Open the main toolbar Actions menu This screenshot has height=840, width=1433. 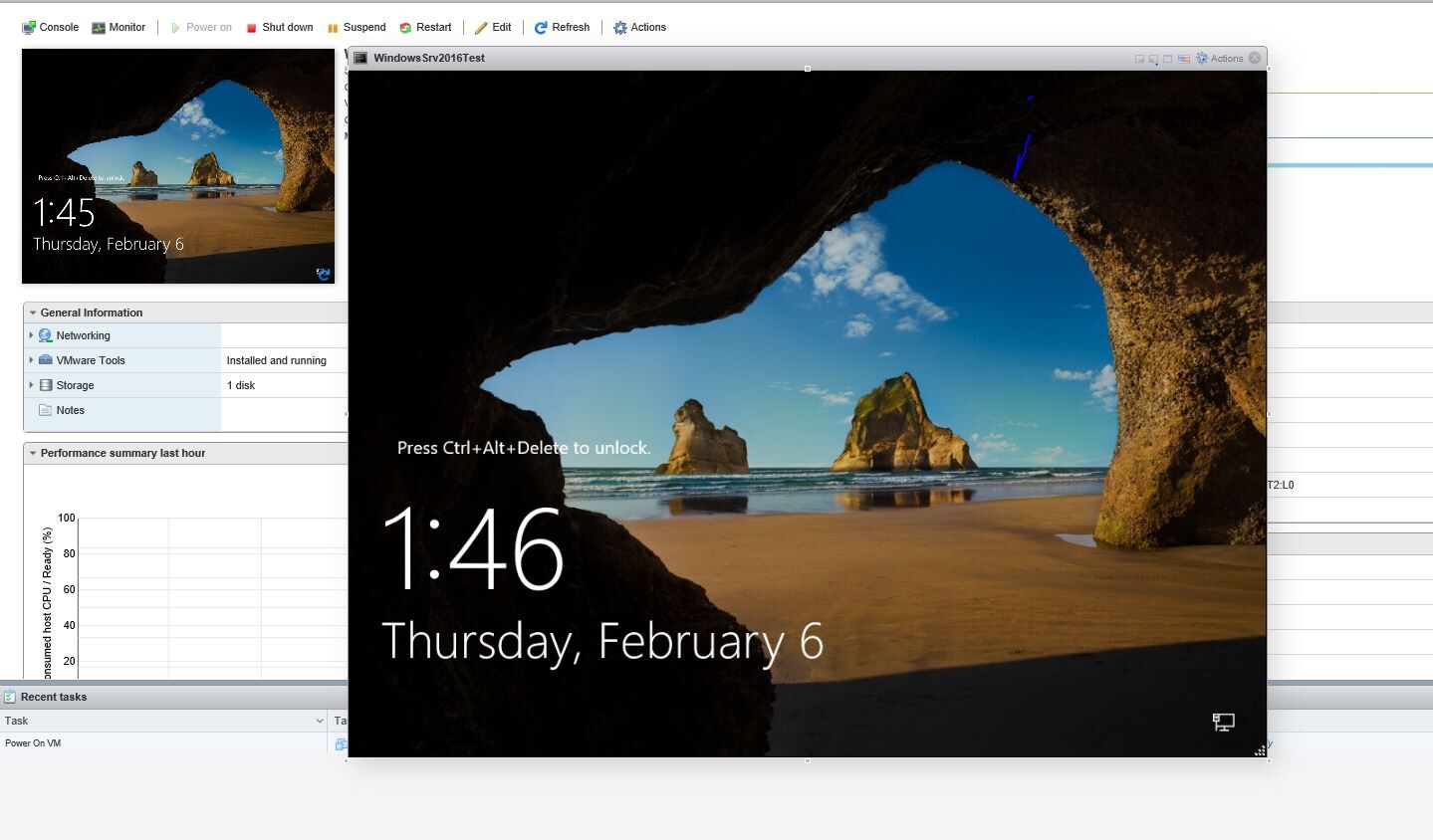639,28
